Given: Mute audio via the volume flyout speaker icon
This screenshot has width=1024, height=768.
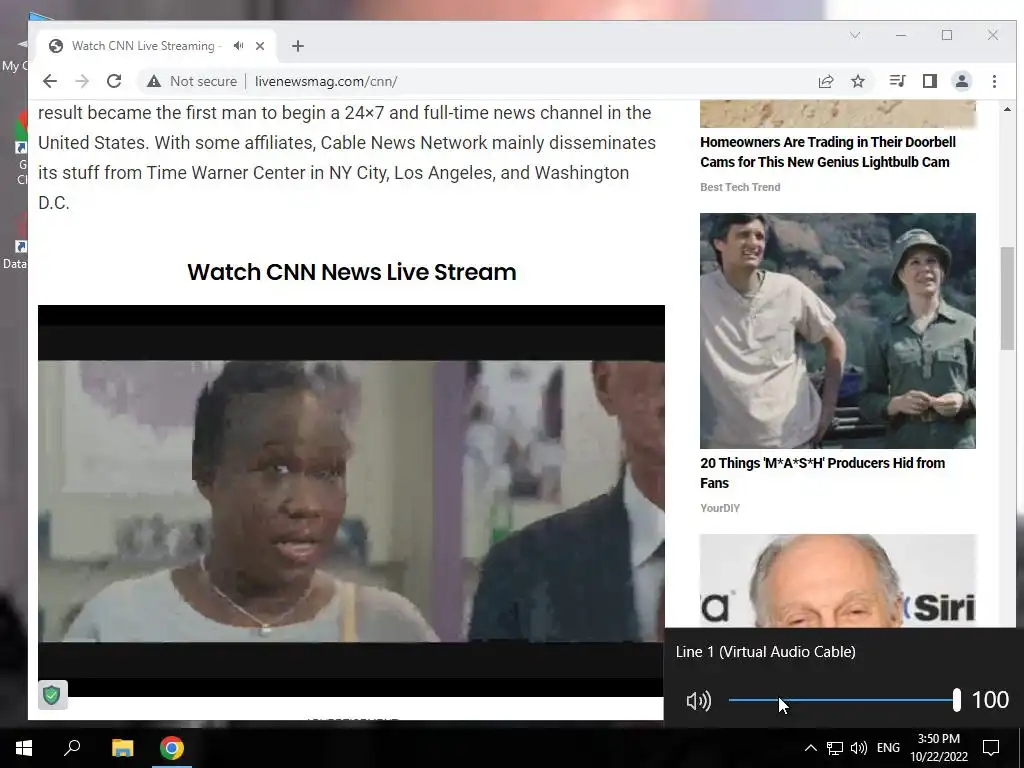Looking at the screenshot, I should 698,701.
